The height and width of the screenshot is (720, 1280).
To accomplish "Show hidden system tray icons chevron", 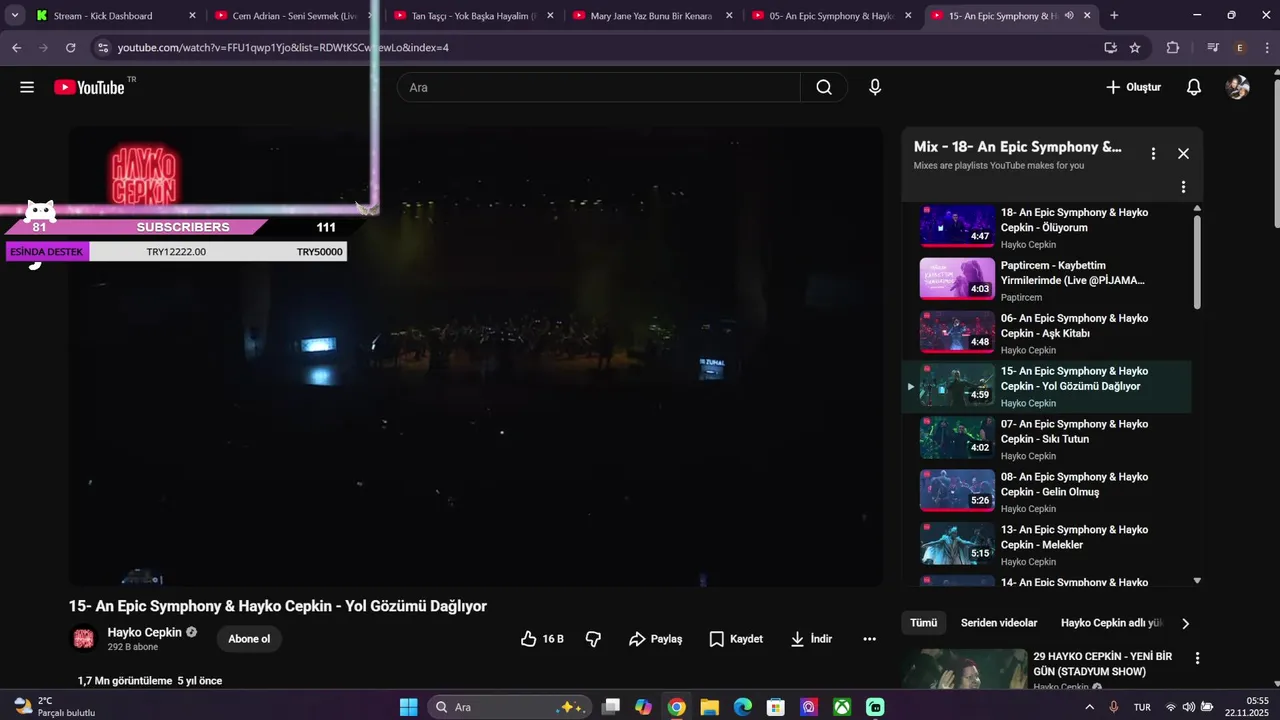I will tap(1090, 707).
